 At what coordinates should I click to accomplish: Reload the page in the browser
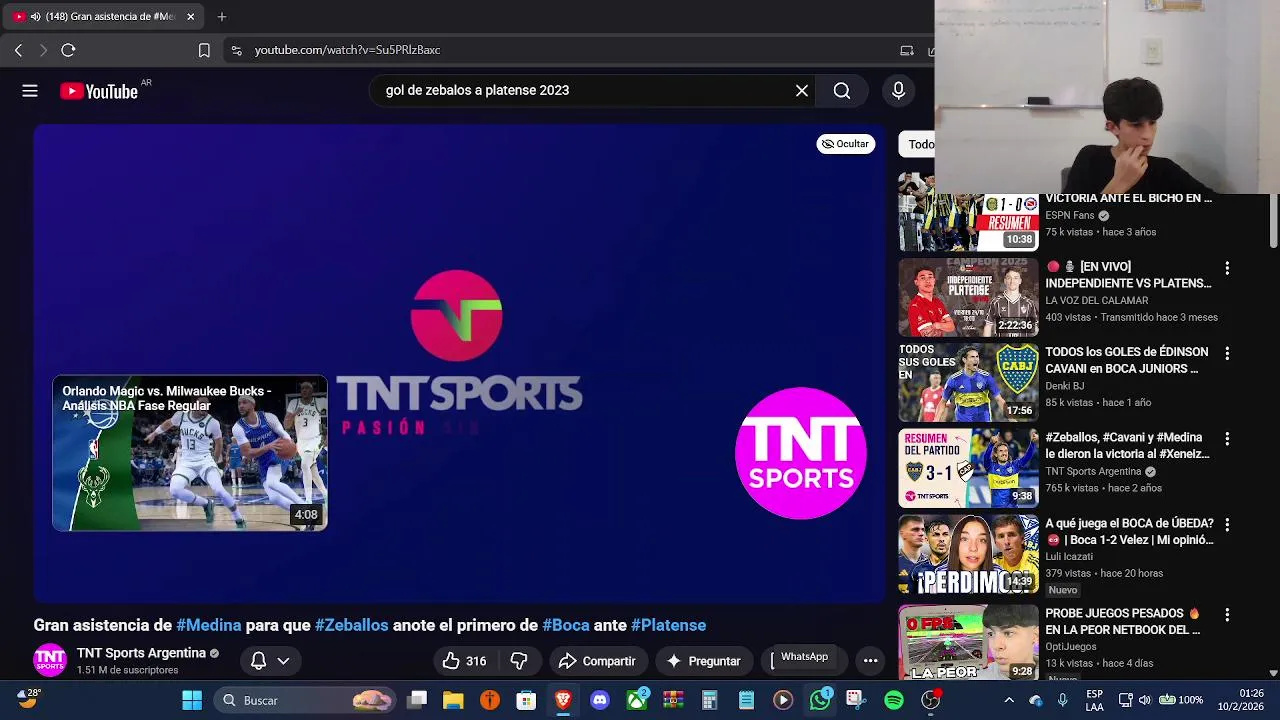pos(68,50)
